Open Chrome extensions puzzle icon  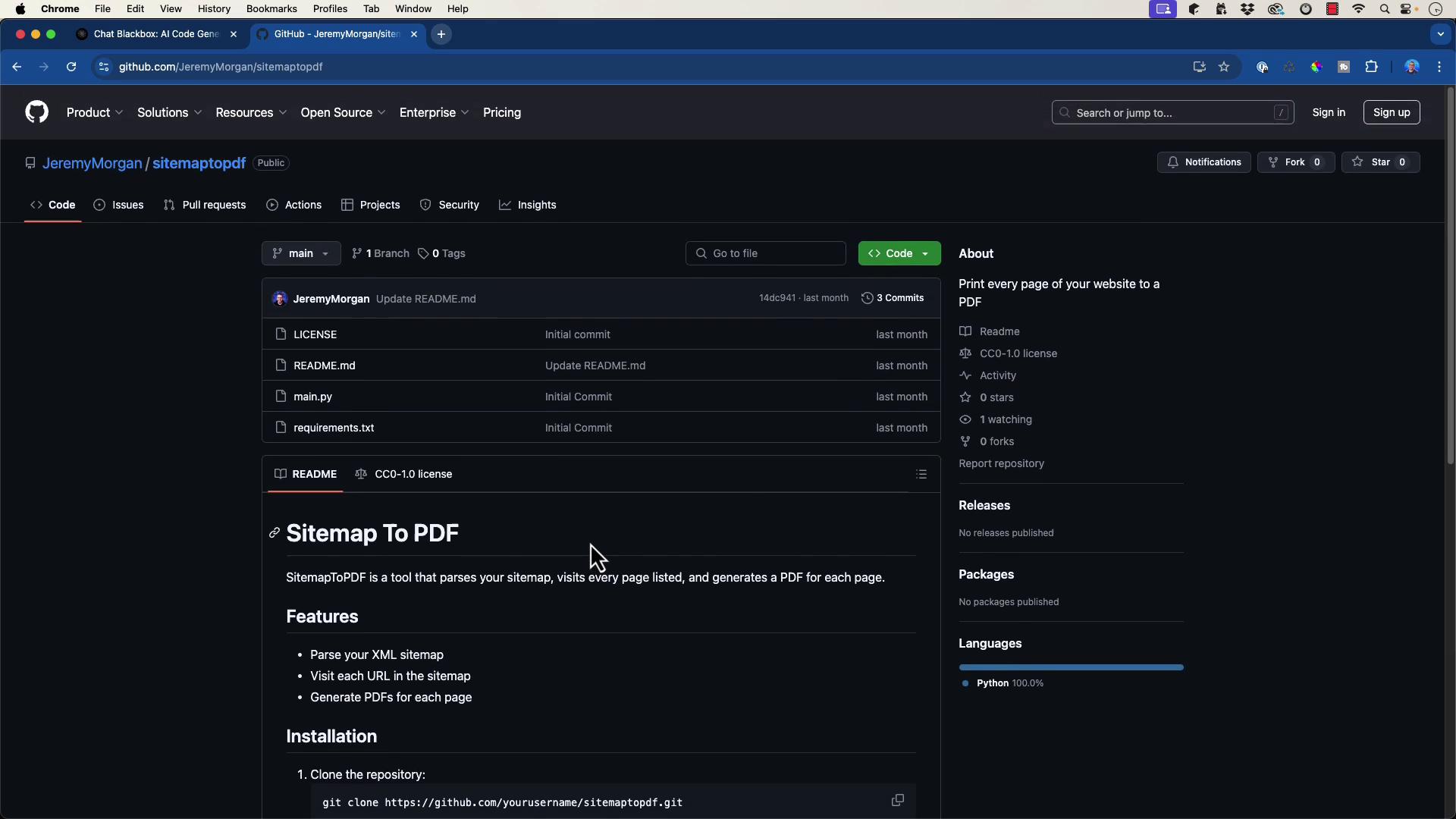coord(1371,67)
